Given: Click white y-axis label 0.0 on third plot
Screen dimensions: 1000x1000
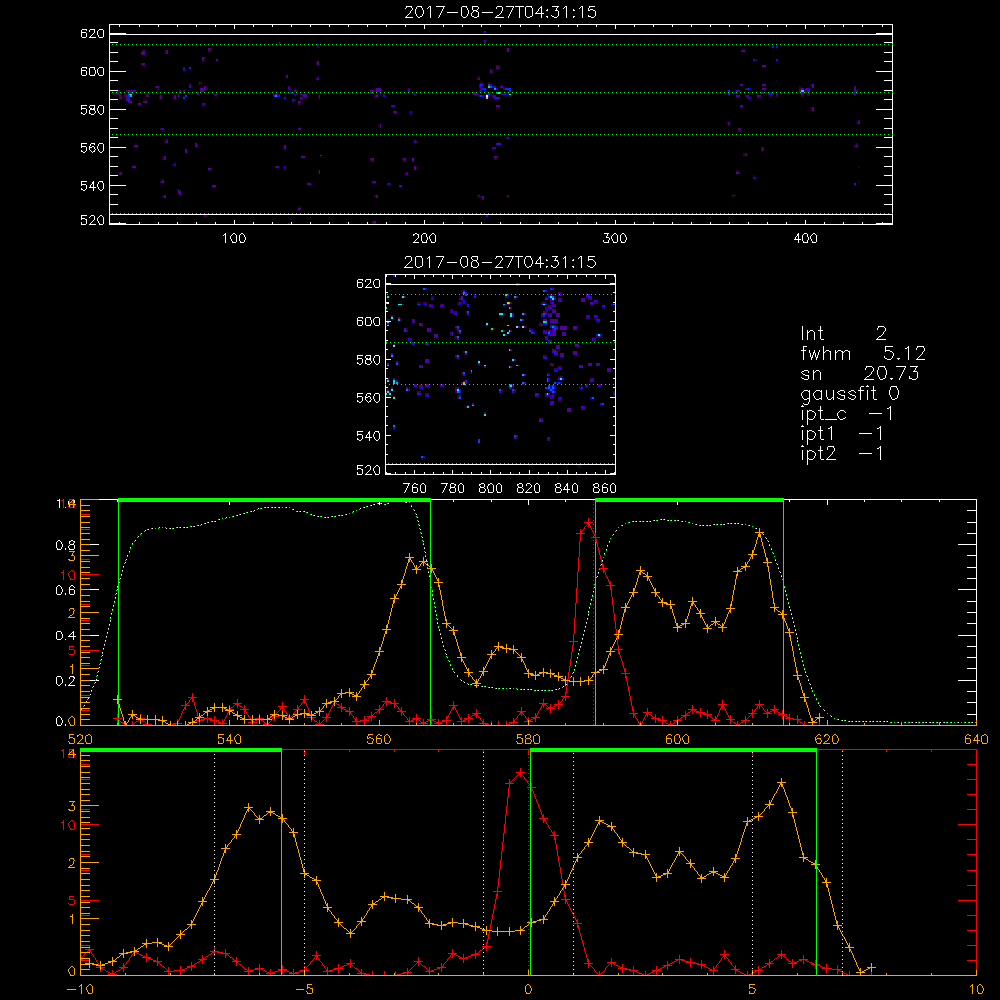Looking at the screenshot, I should 66,721.
